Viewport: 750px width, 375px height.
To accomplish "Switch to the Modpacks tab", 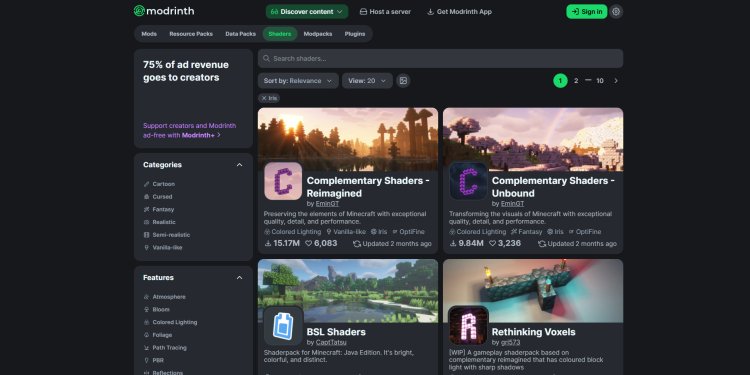I will 318,34.
